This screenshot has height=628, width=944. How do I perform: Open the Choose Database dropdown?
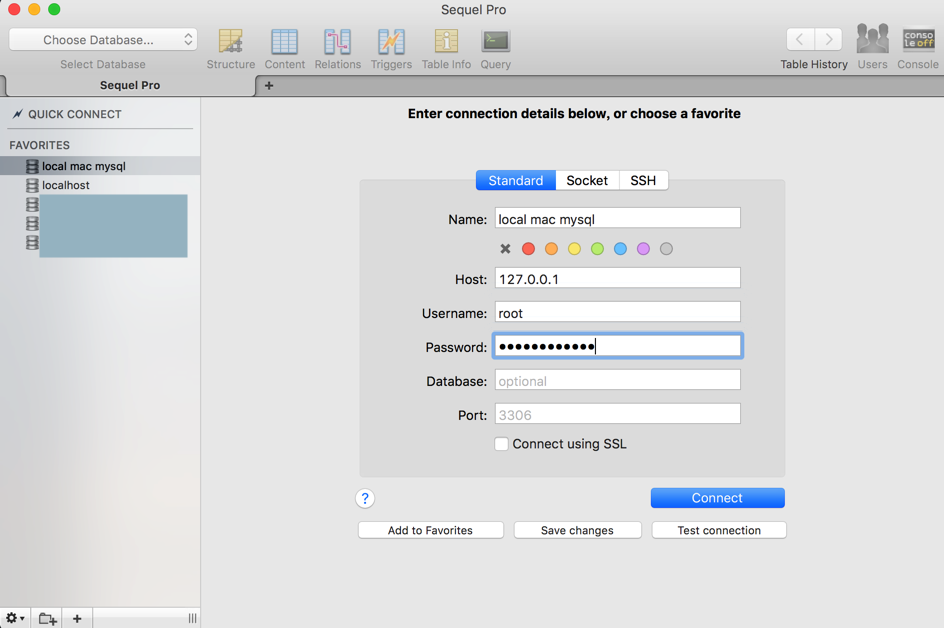point(103,40)
